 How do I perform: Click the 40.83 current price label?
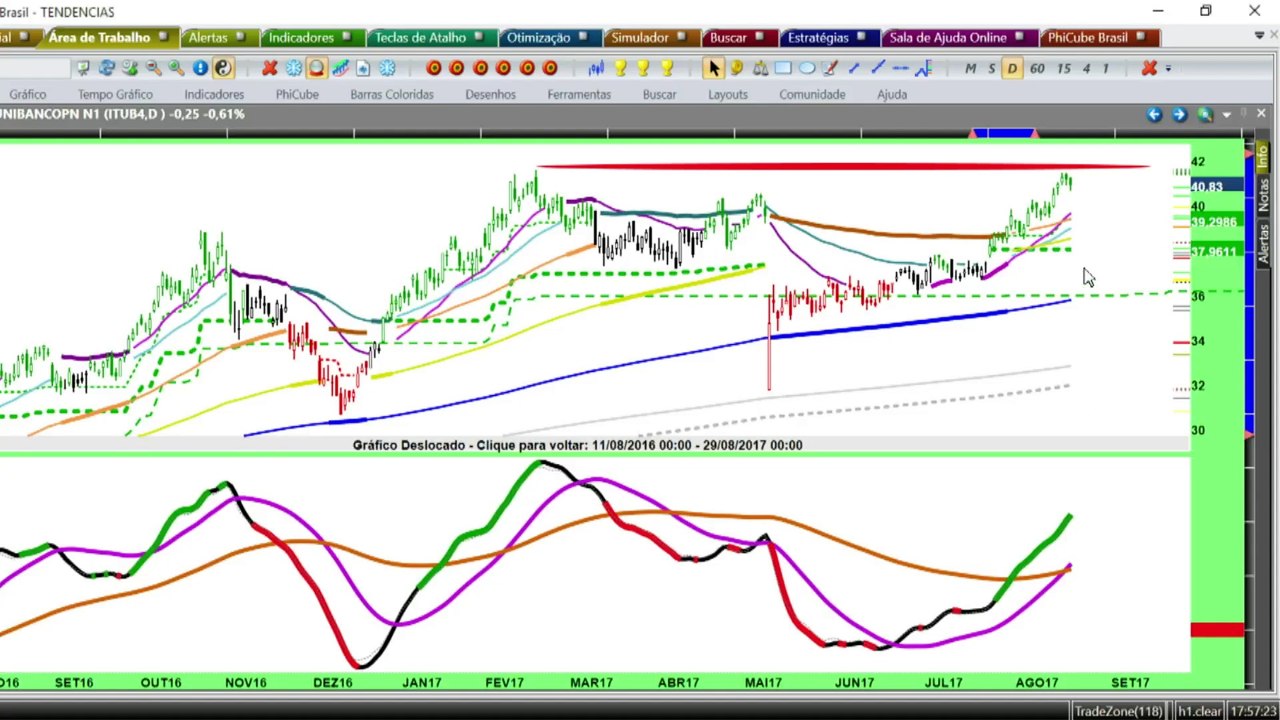[x=1215, y=186]
